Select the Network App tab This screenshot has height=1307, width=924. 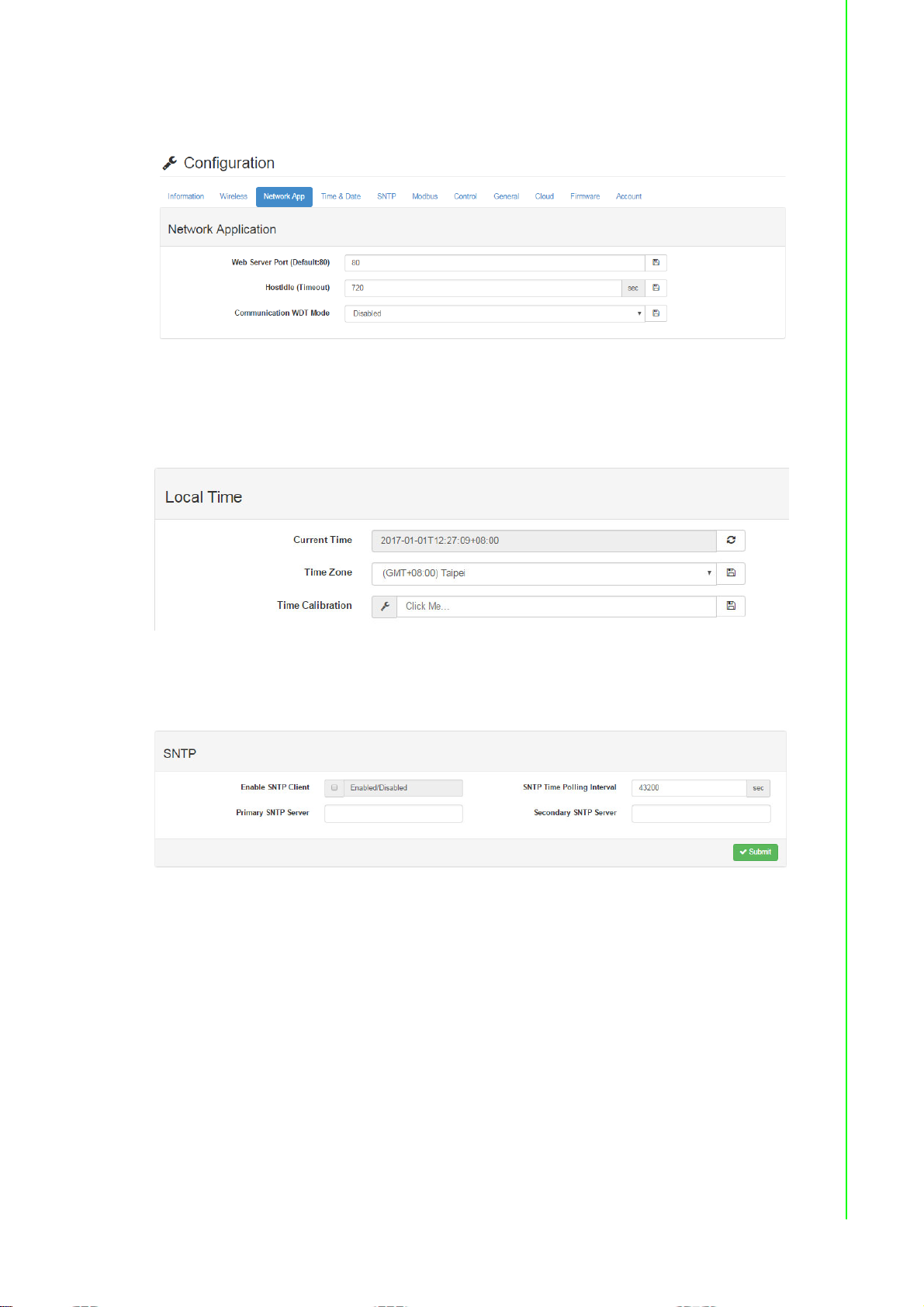[284, 197]
